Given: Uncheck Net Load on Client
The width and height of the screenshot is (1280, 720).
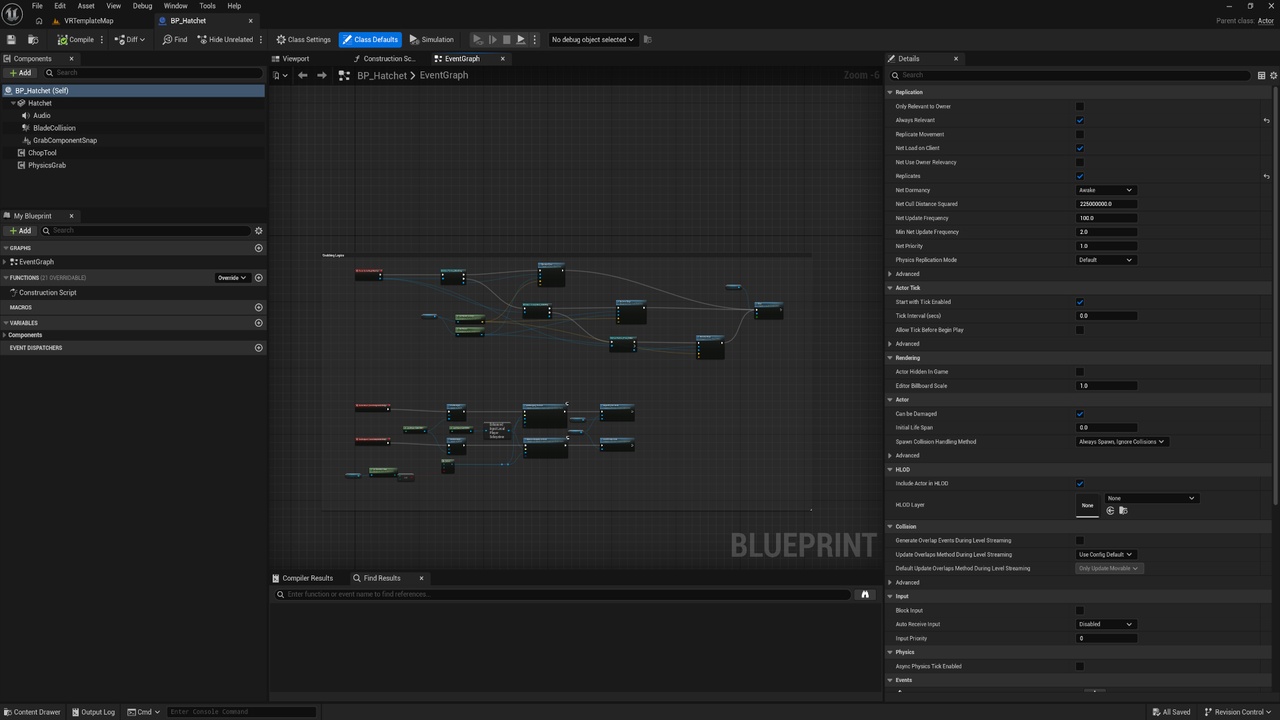Looking at the screenshot, I should click(x=1080, y=148).
